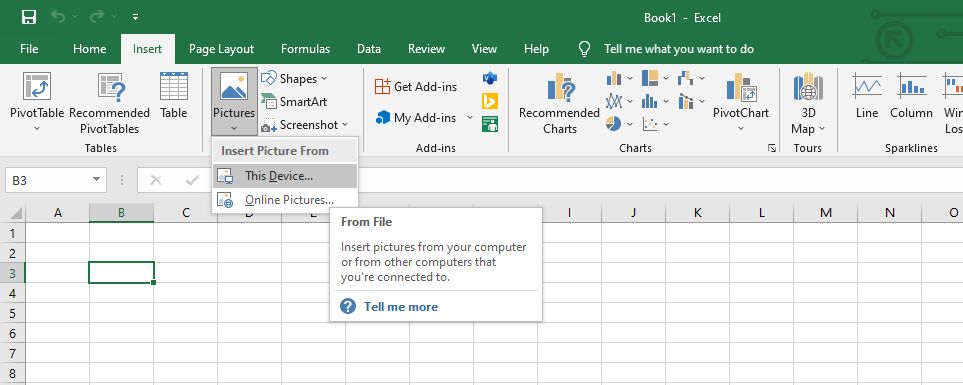Insert a SmartArt graphic
963x385 pixels.
(x=294, y=101)
